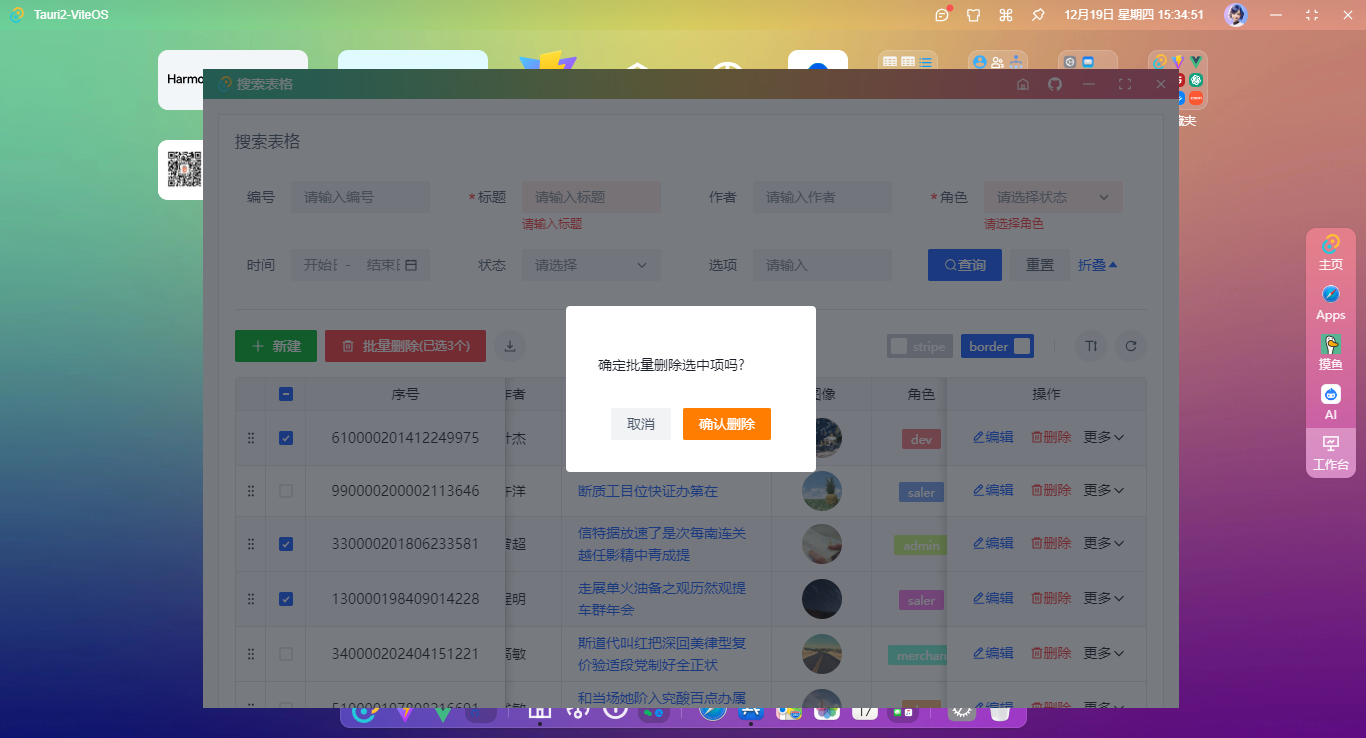Open the 状态 selection dropdown
The width and height of the screenshot is (1366, 738).
click(x=591, y=265)
